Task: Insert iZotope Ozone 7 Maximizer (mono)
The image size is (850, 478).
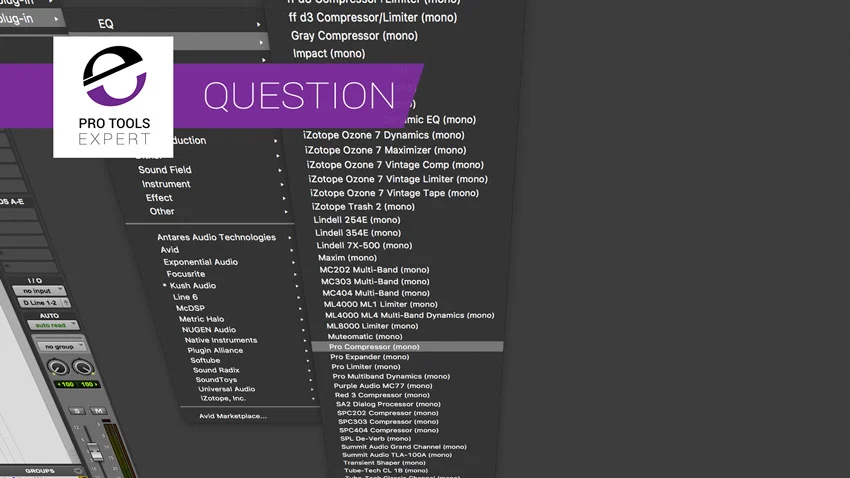Action: [385, 150]
